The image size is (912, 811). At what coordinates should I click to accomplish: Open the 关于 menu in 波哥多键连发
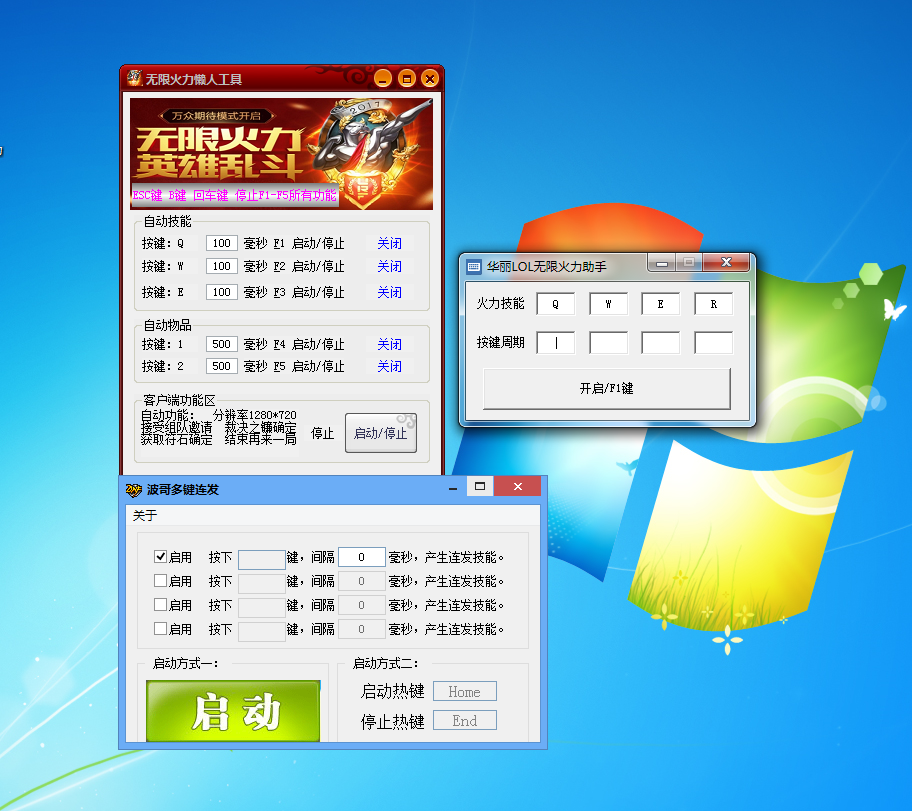coord(144,515)
